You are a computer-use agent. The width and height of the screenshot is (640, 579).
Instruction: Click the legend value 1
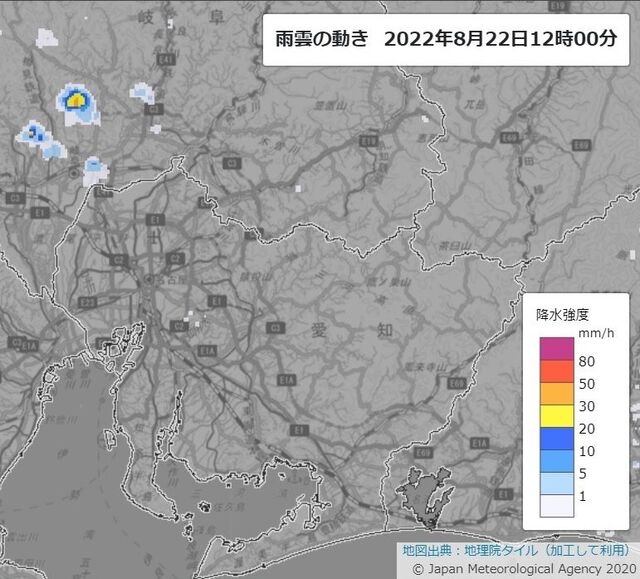pyautogui.click(x=582, y=496)
